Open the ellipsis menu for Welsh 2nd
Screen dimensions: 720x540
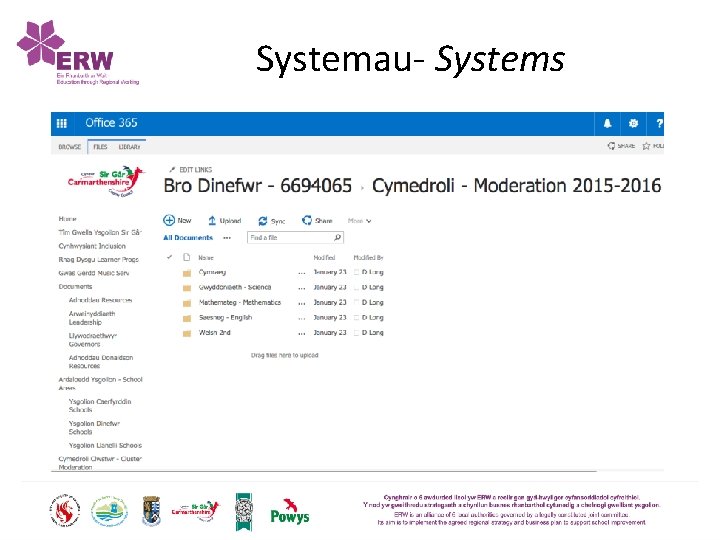pos(302,333)
